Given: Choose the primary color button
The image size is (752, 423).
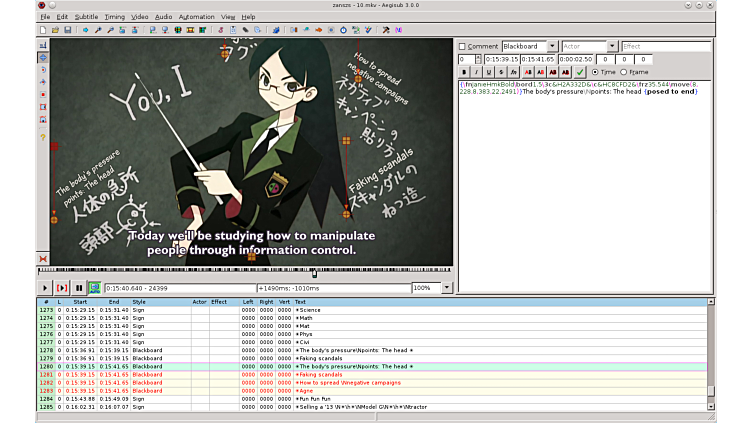Looking at the screenshot, I should [x=527, y=72].
